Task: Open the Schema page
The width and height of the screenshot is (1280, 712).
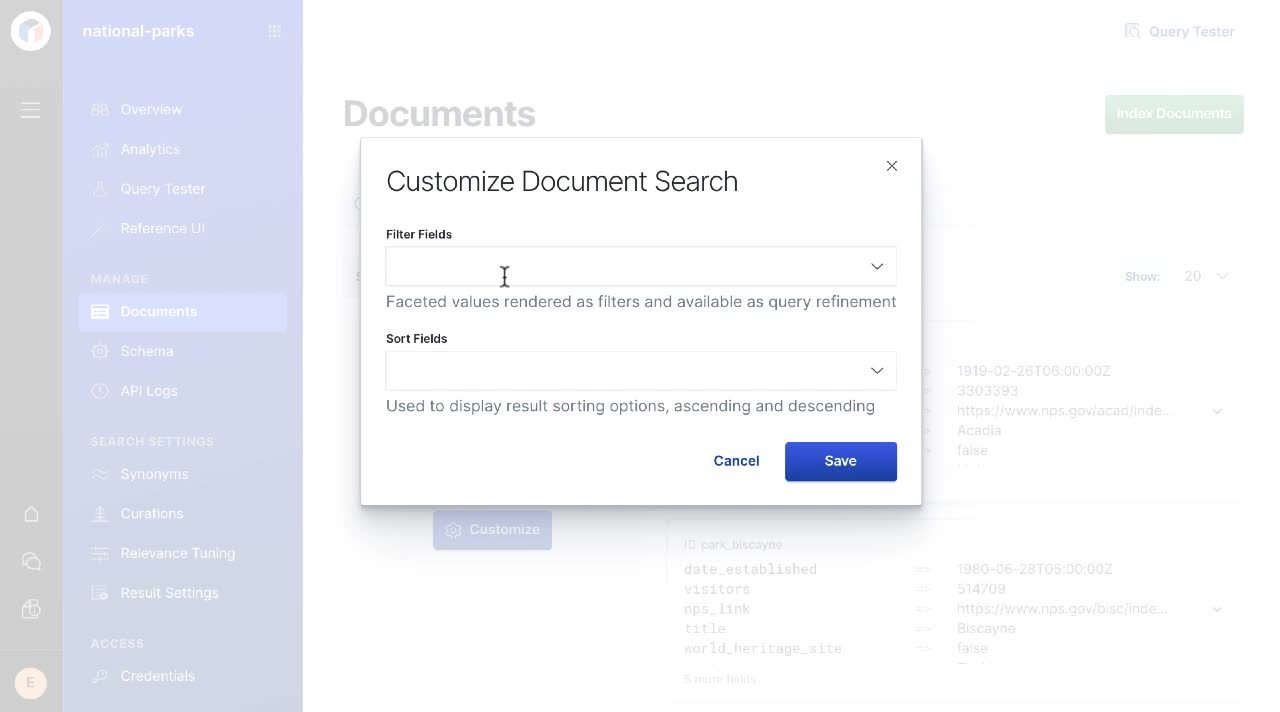Action: pyautogui.click(x=147, y=352)
